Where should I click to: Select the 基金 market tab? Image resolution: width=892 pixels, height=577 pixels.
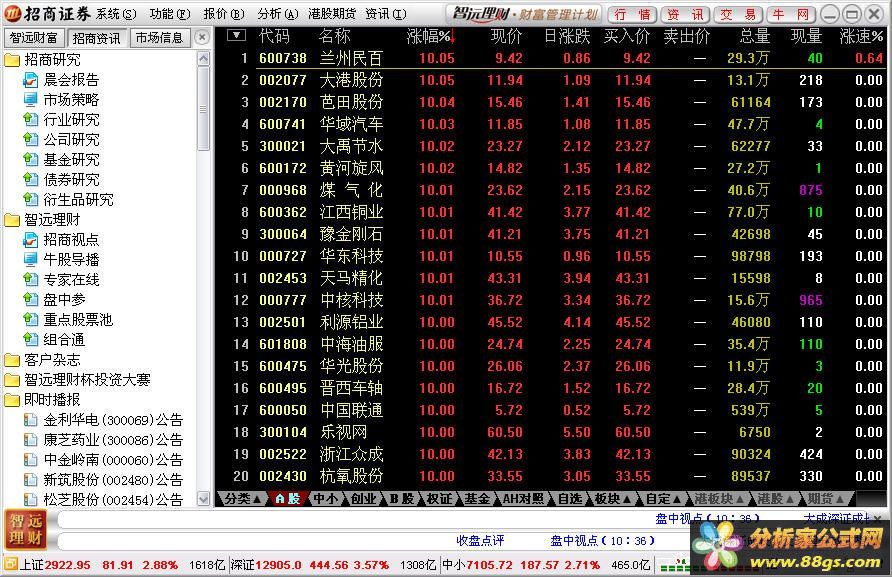477,498
